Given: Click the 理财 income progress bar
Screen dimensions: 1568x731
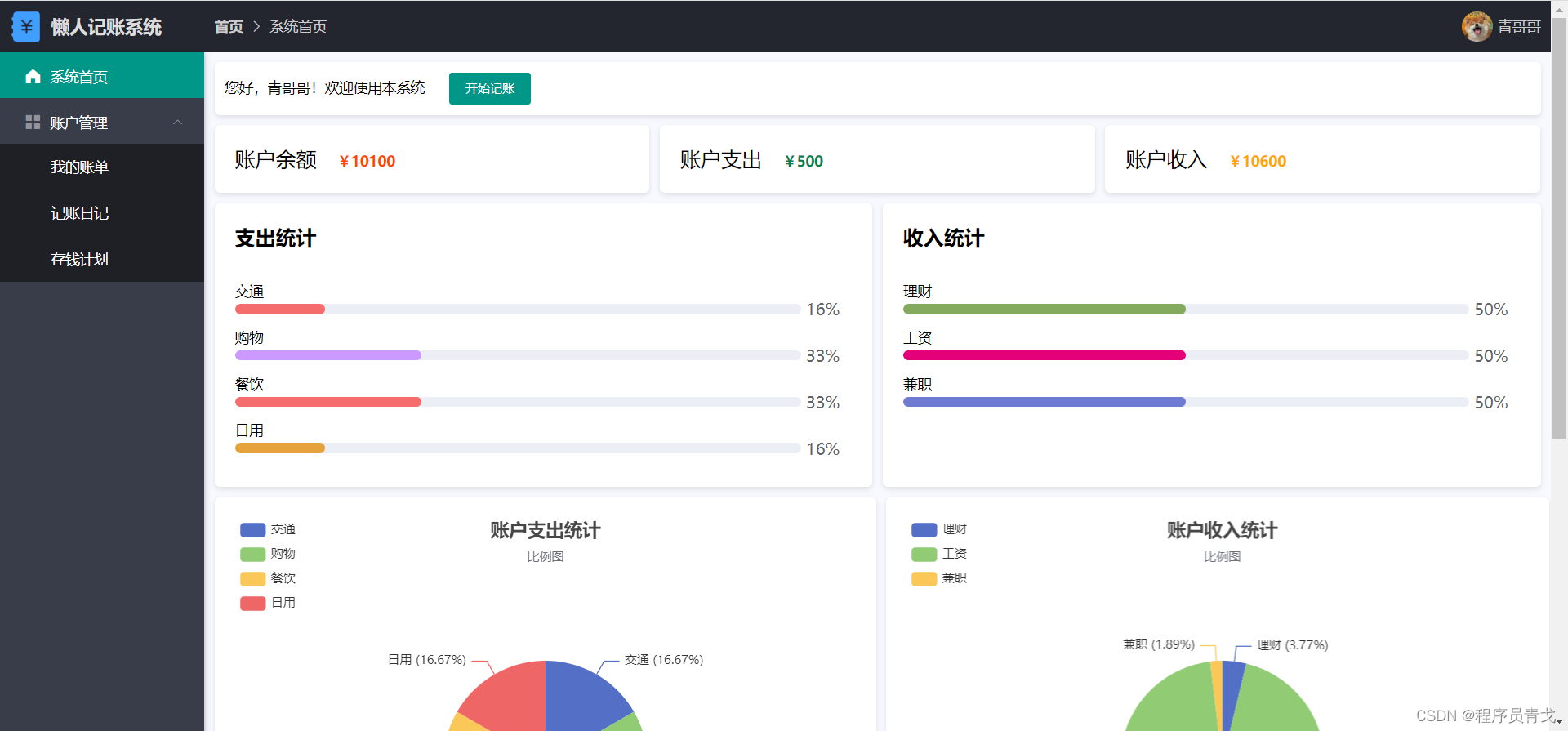Looking at the screenshot, I should tap(1186, 310).
